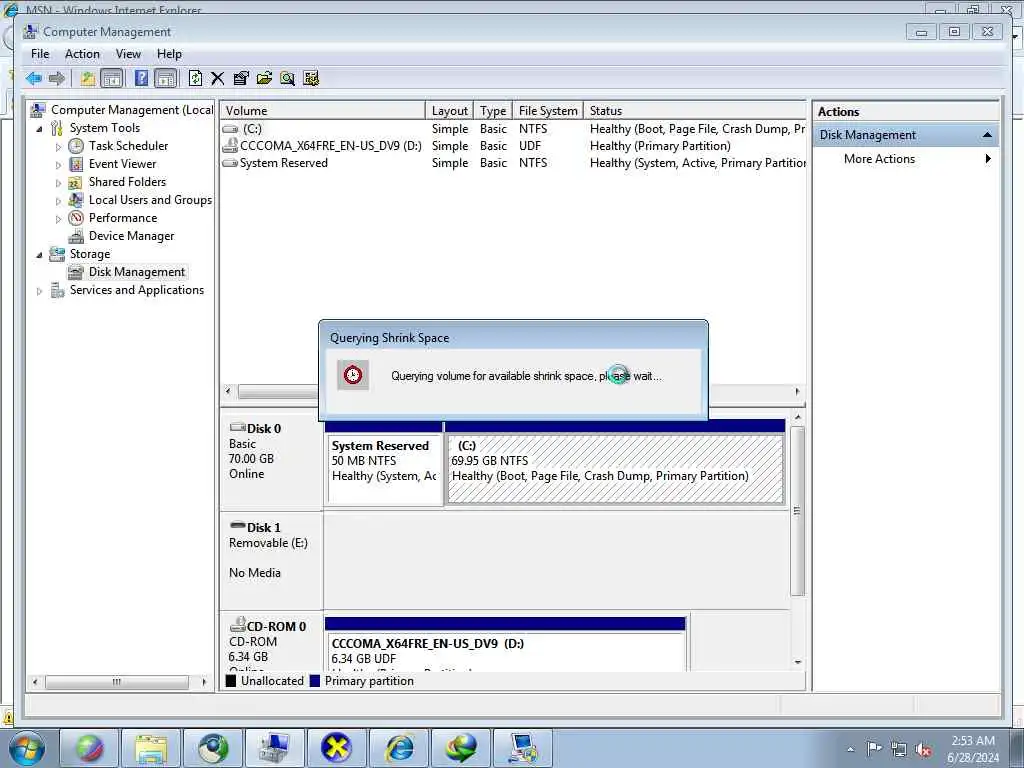Select Disk Management under Storage
1024x768 pixels.
pyautogui.click(x=136, y=272)
